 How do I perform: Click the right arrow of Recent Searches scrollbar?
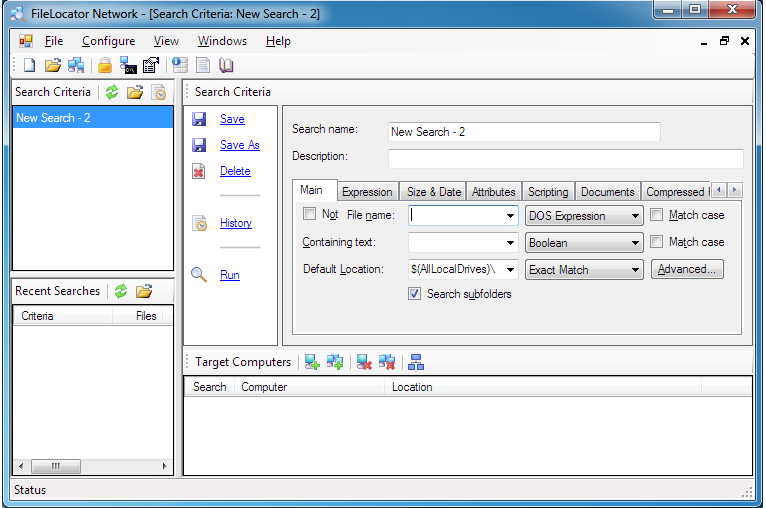165,466
